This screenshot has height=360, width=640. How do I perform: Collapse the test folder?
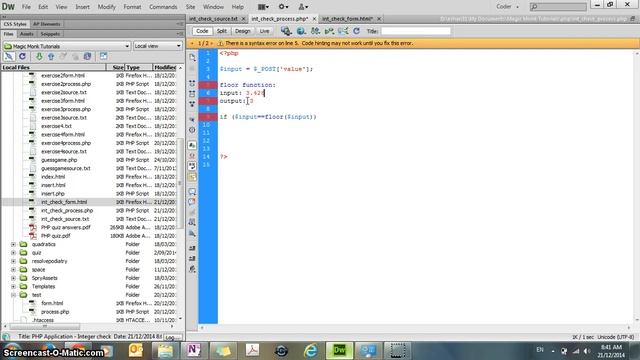click(x=13, y=295)
